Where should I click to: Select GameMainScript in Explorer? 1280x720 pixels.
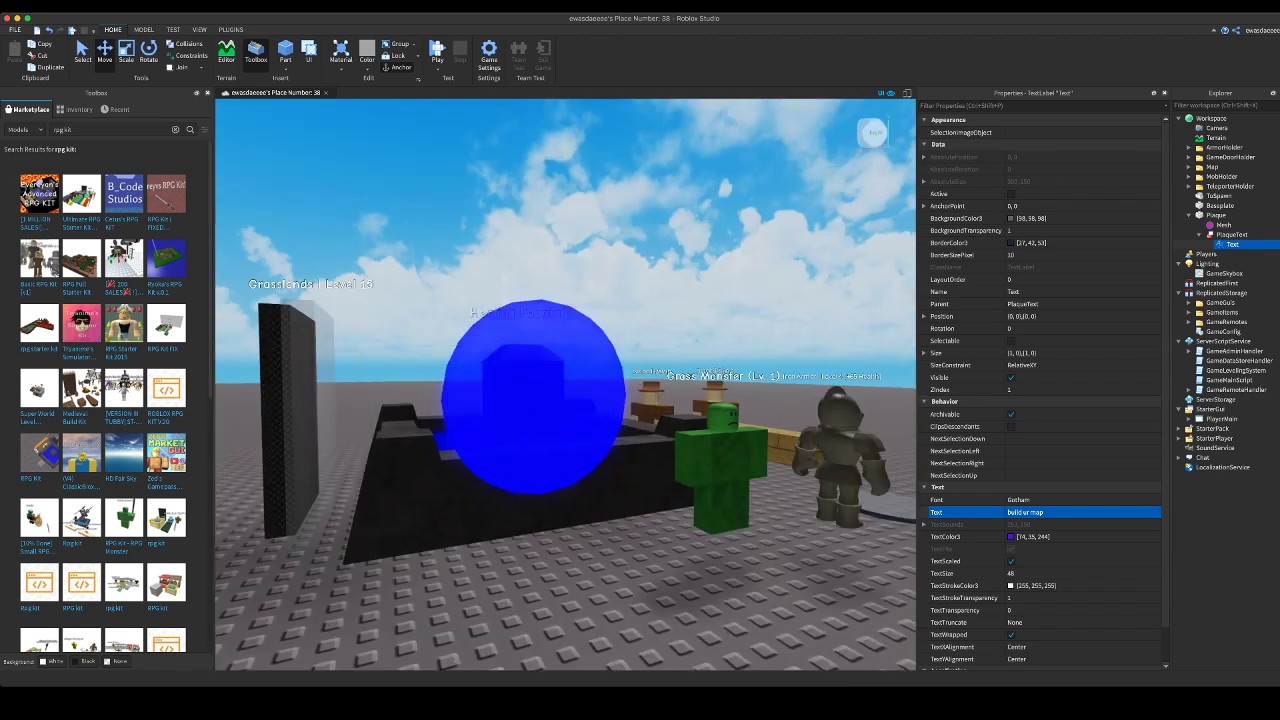1229,380
